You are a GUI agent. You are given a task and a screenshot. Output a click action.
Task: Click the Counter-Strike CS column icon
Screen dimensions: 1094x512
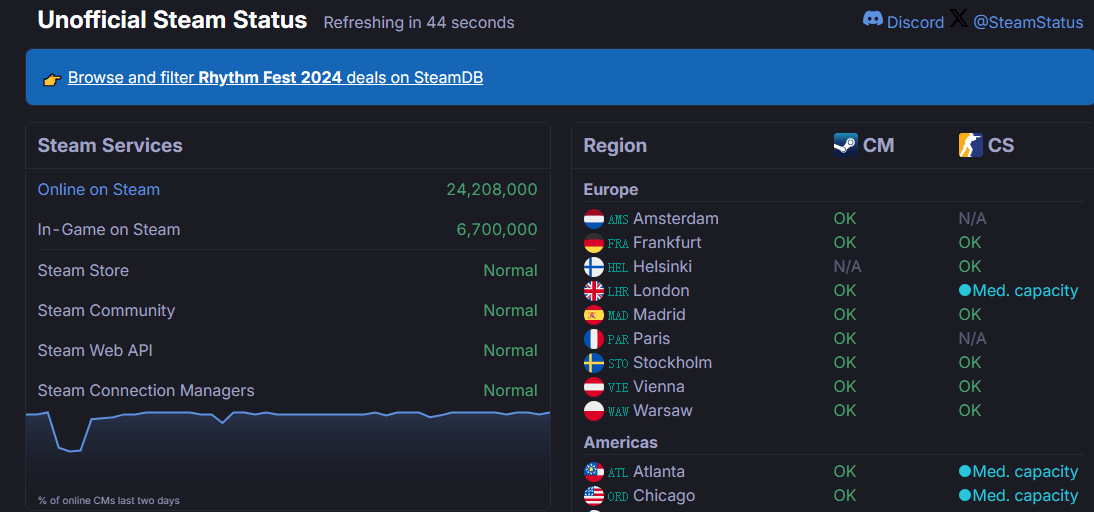tap(970, 145)
